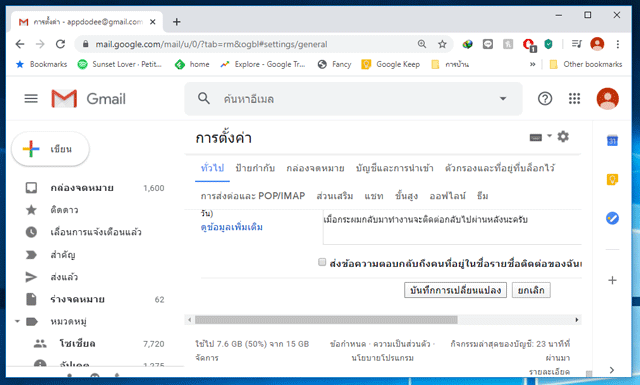Click the Chrome profile avatar in toolbar

click(x=597, y=44)
